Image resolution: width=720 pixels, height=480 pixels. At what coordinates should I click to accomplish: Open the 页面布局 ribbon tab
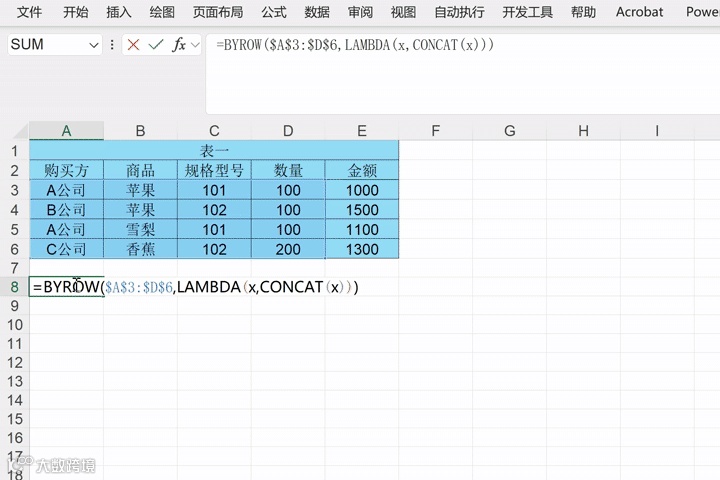pyautogui.click(x=218, y=12)
